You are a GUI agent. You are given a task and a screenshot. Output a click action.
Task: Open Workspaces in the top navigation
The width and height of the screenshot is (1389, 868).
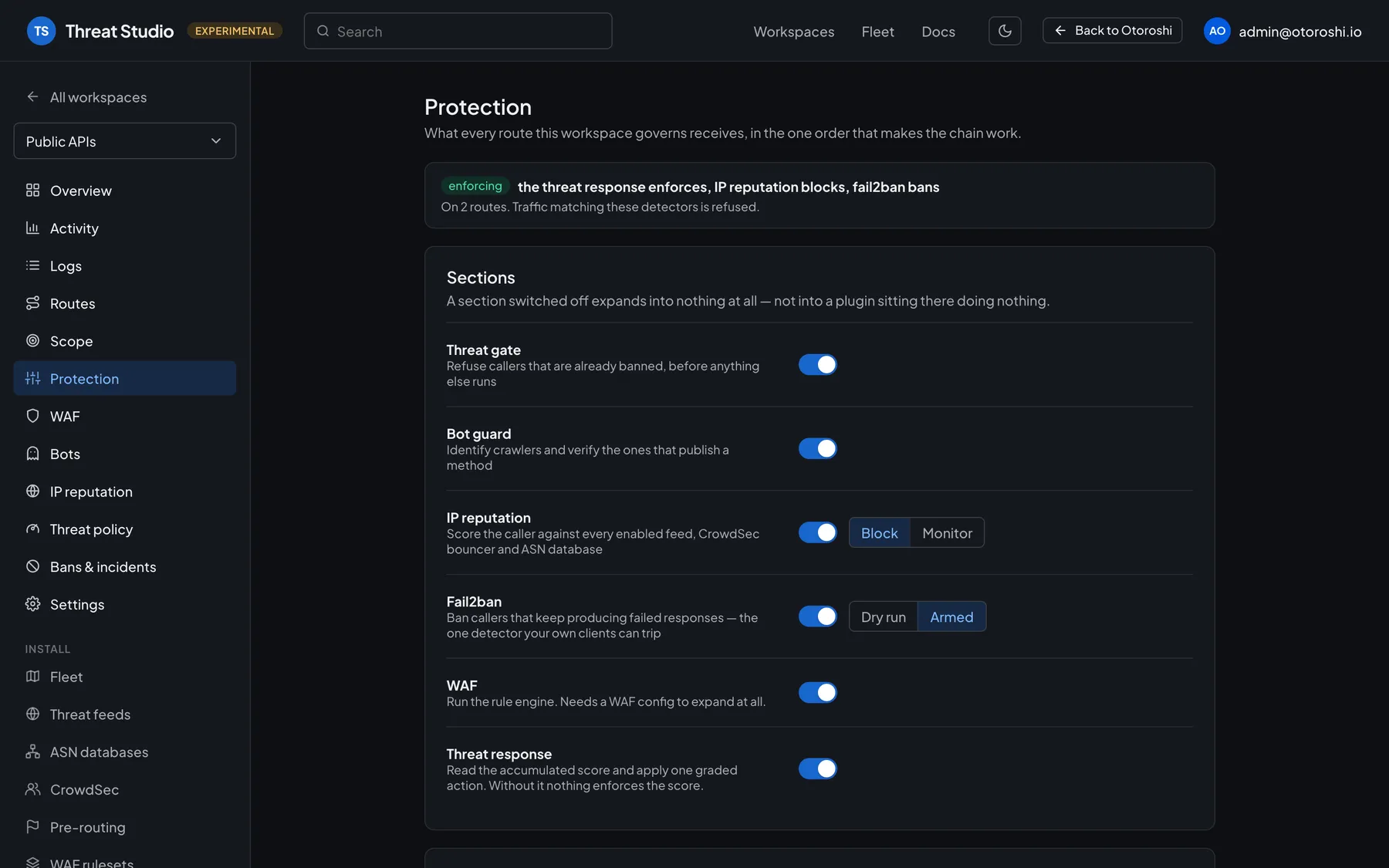(x=794, y=32)
